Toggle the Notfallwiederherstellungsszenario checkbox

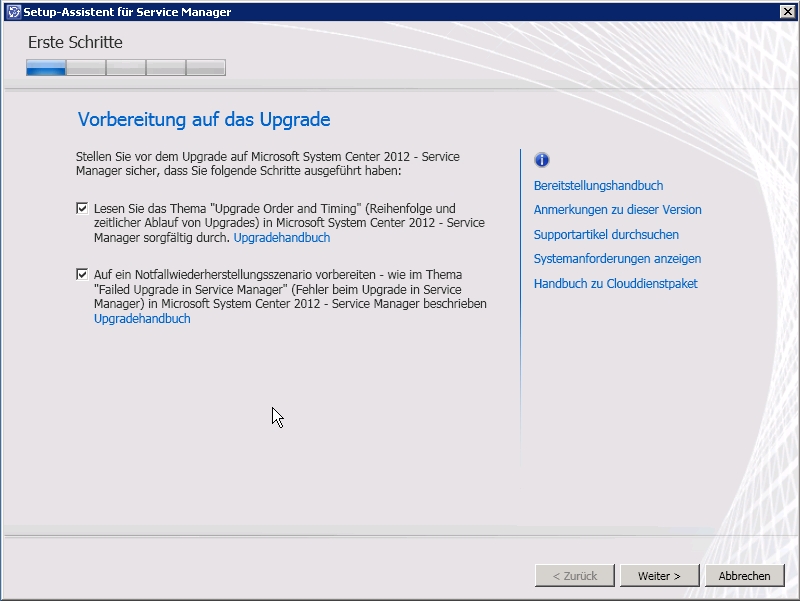click(82, 274)
